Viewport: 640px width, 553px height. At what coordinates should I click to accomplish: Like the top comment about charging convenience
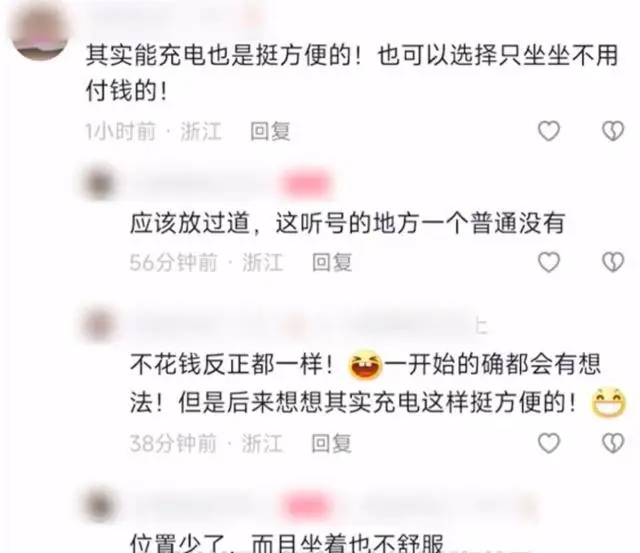(x=549, y=131)
